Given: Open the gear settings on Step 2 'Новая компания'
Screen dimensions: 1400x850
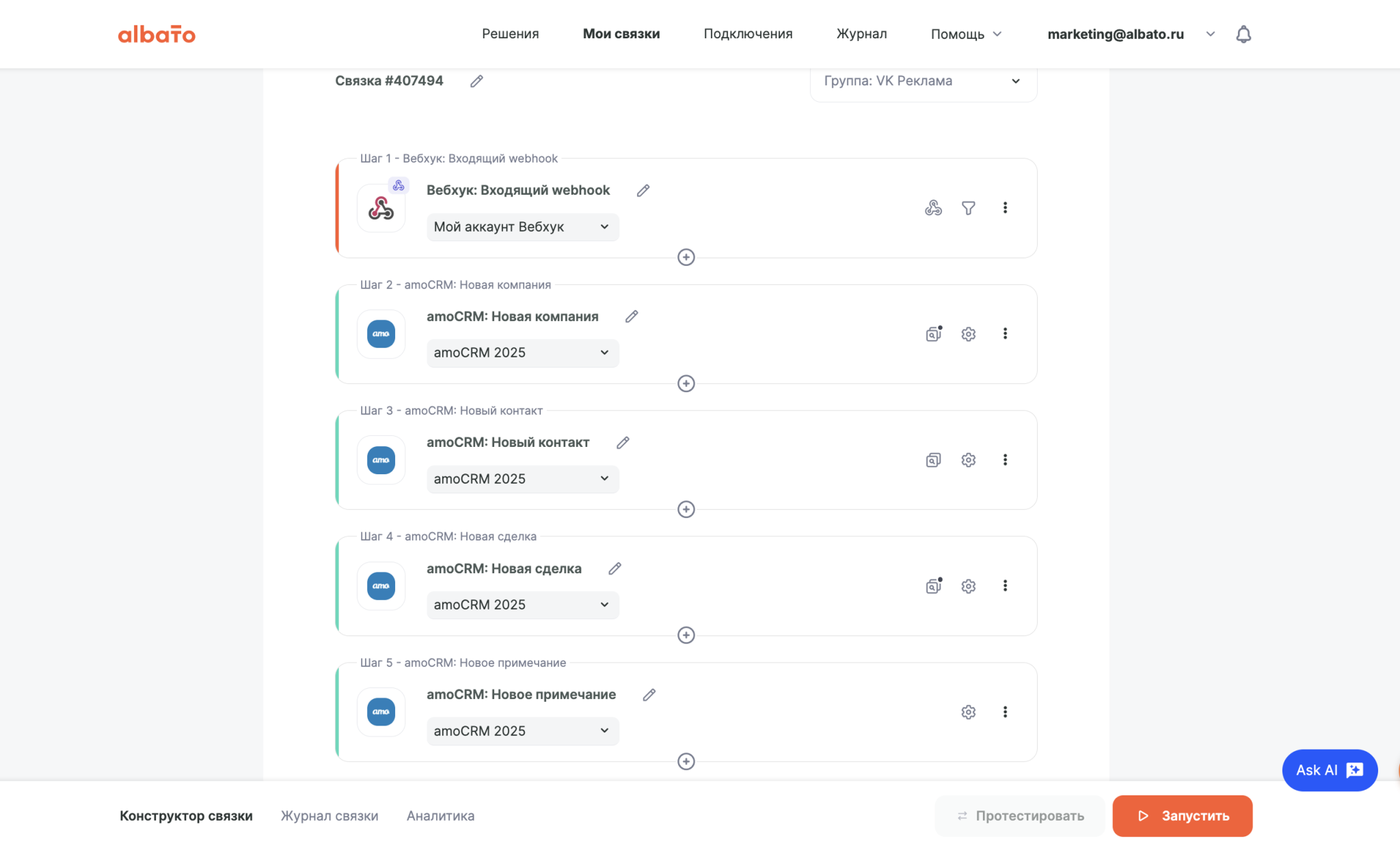Looking at the screenshot, I should pyautogui.click(x=968, y=334).
